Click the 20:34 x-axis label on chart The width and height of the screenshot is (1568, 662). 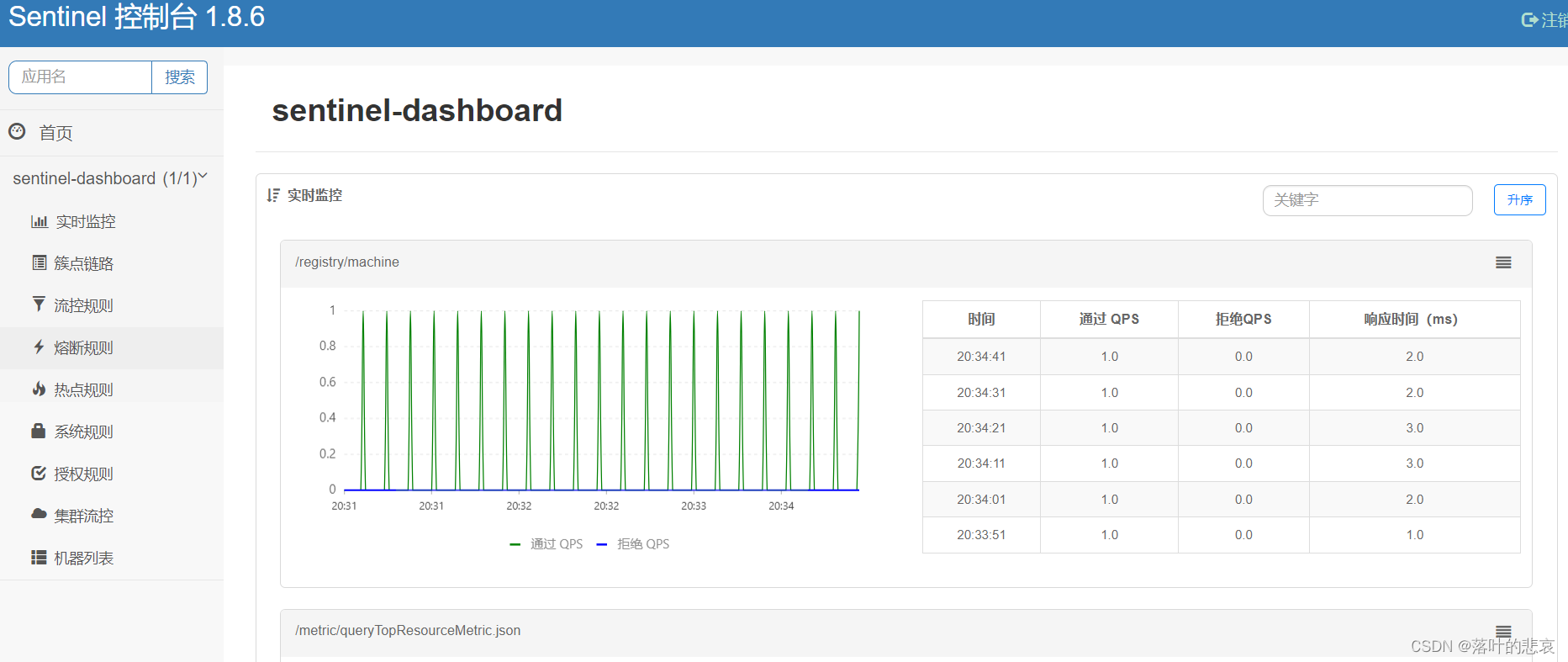tap(781, 506)
